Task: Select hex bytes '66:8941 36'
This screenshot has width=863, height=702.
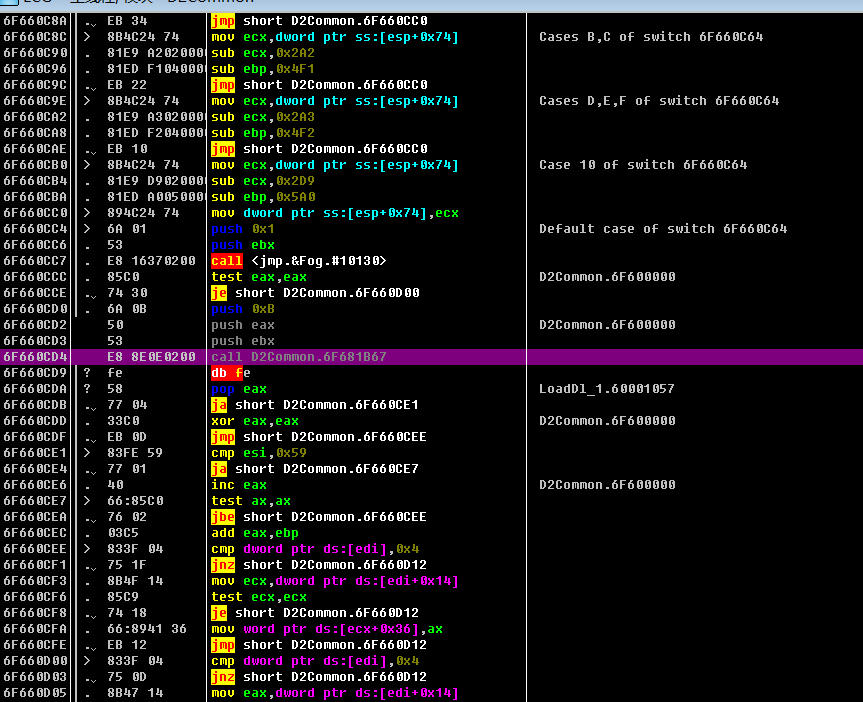Action: 147,629
